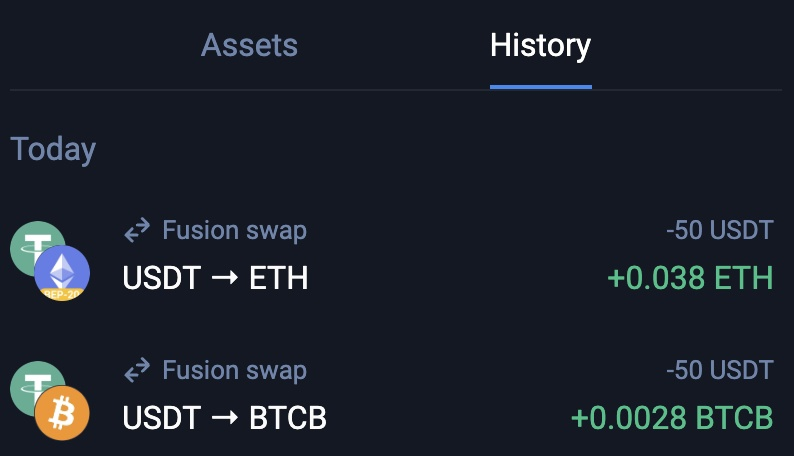Click swap arrows icon on BTCB transaction
The image size is (794, 456).
coord(137,372)
